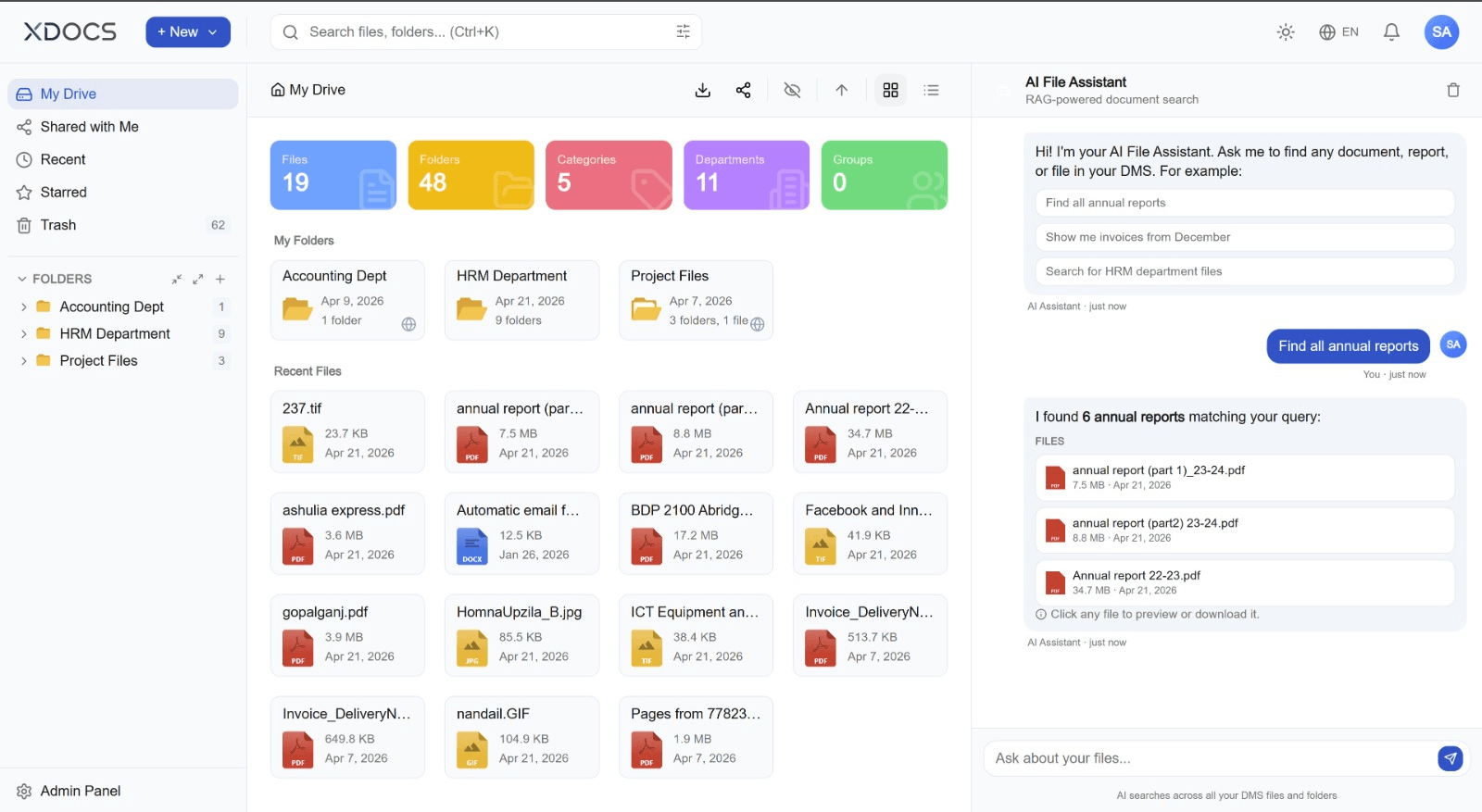This screenshot has width=1482, height=812.
Task: Click the Departments 11 stat card
Action: pyautogui.click(x=747, y=175)
